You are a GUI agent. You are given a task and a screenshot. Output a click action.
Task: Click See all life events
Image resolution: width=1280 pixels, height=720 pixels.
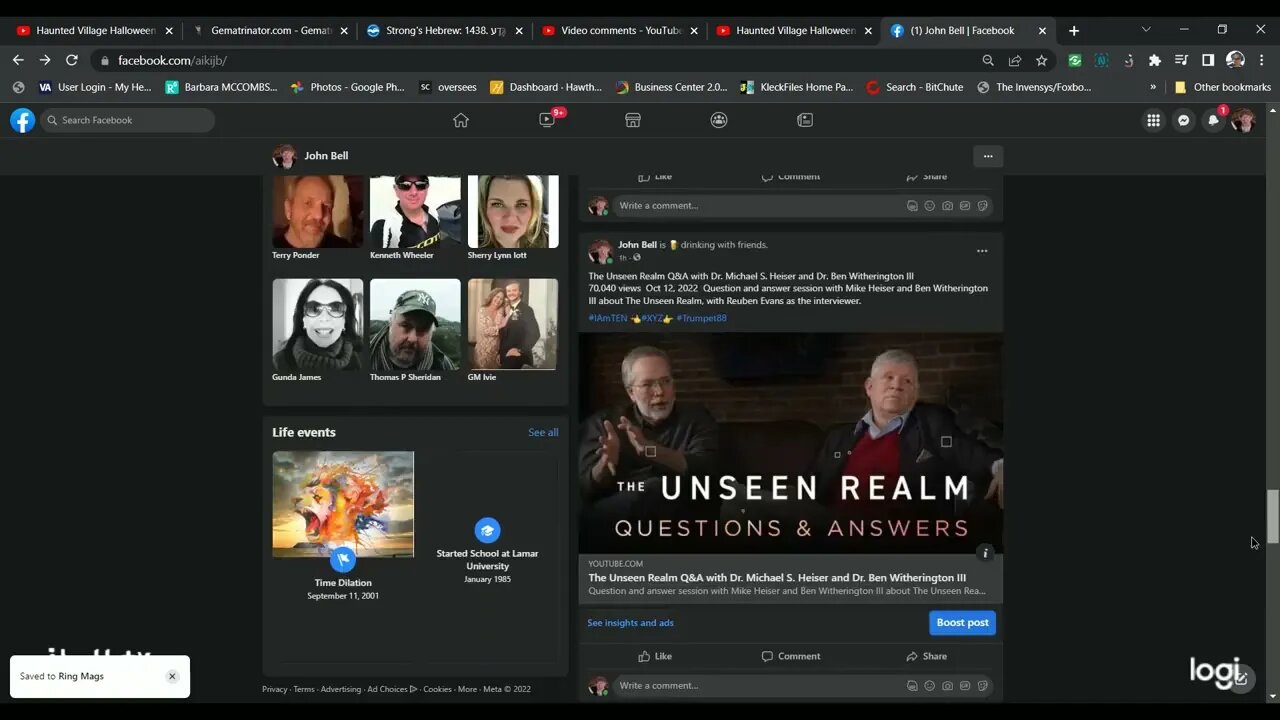pyautogui.click(x=543, y=432)
